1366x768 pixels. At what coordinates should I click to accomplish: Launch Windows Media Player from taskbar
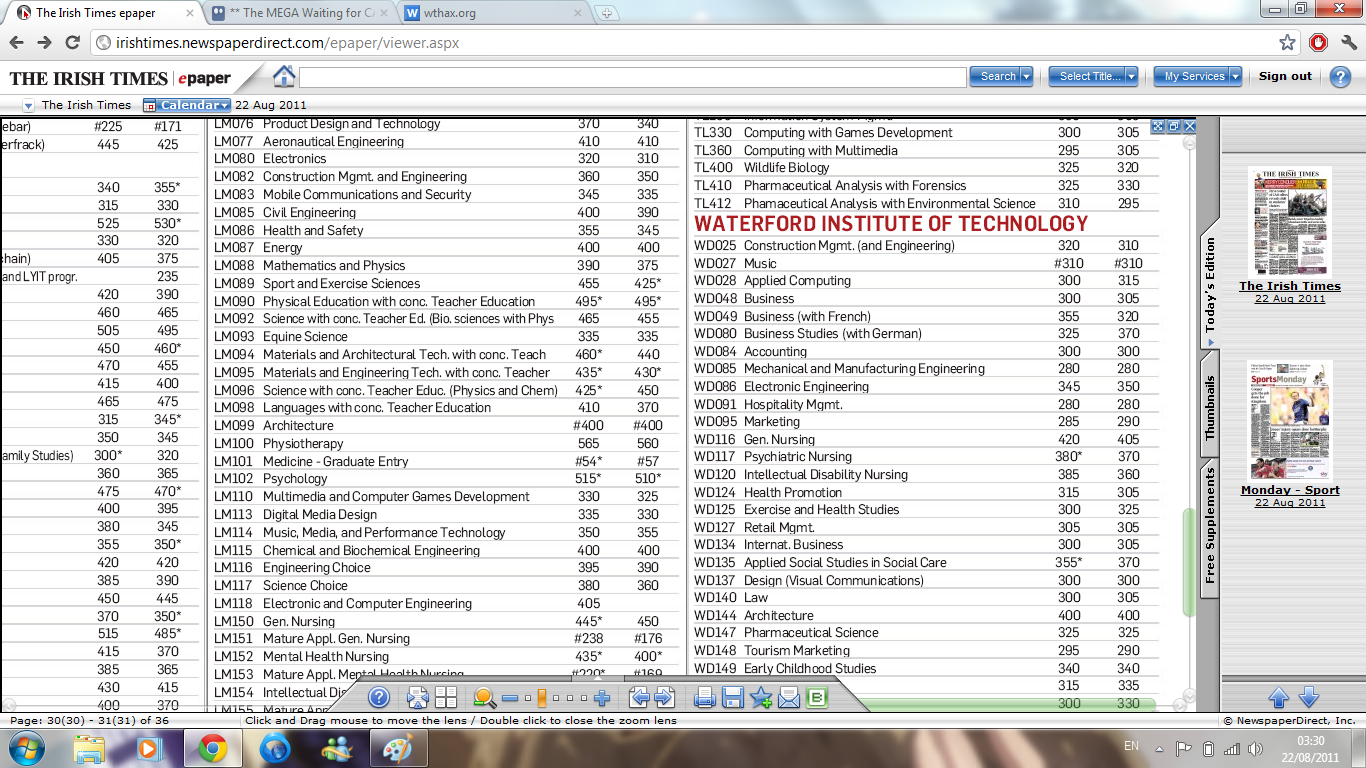[x=150, y=748]
